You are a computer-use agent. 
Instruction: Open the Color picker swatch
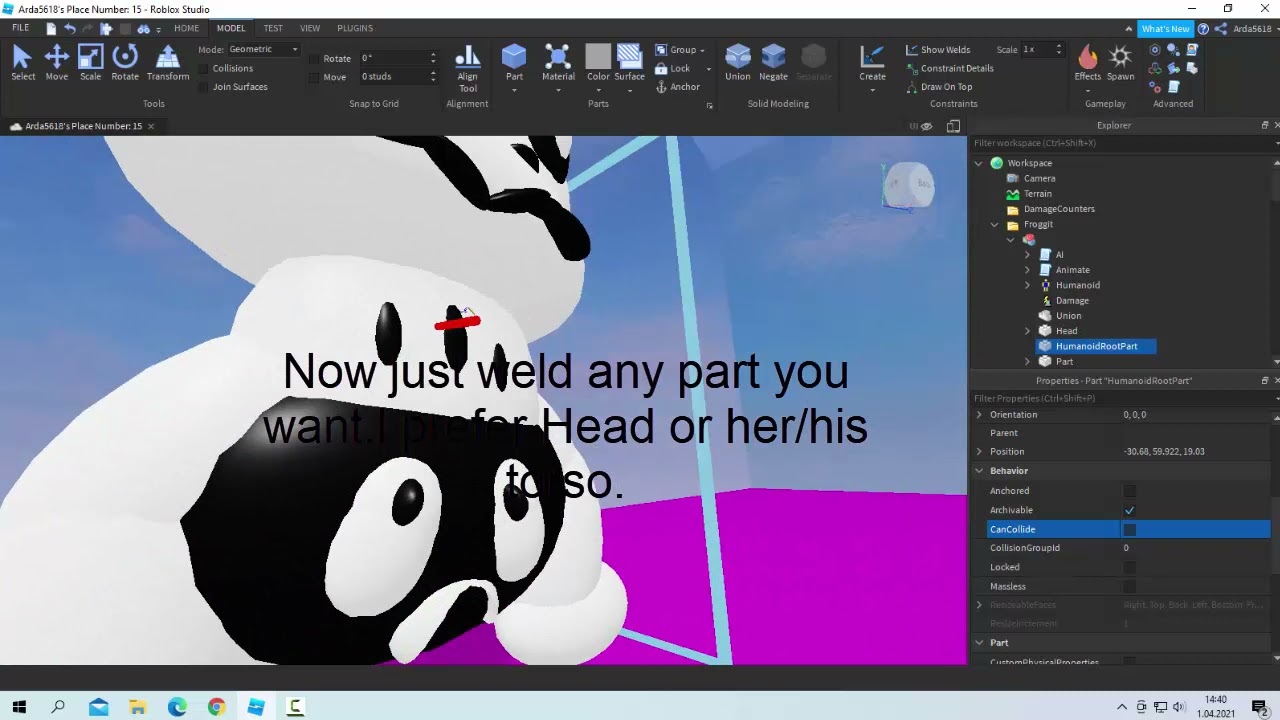(598, 58)
